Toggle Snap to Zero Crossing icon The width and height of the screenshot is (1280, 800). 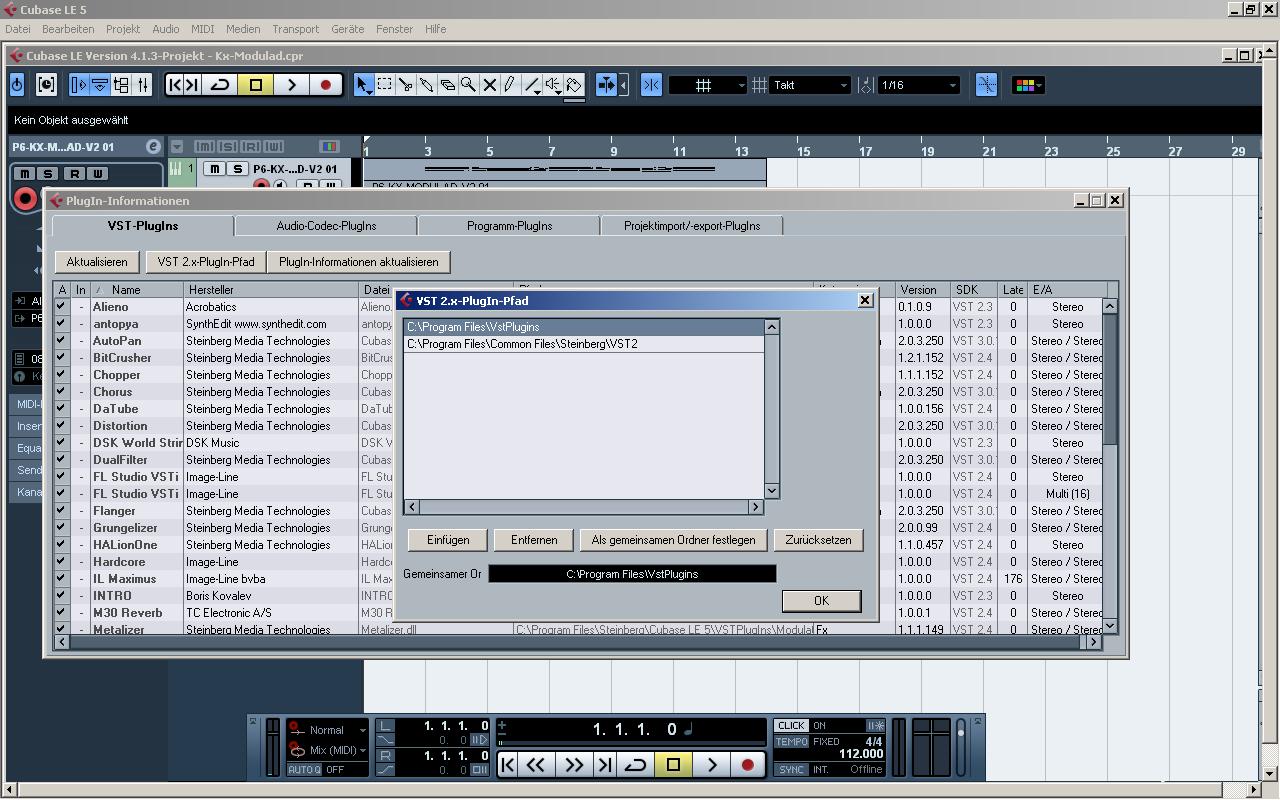pos(986,85)
